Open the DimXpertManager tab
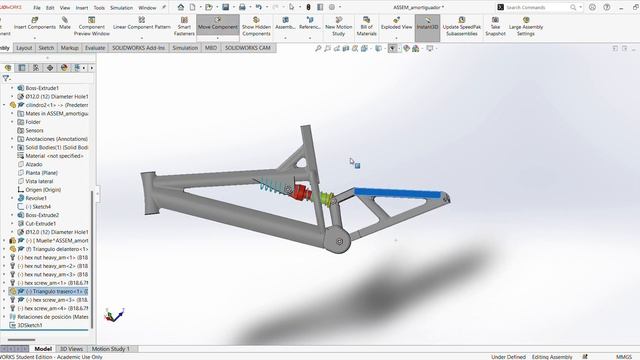 pyautogui.click(x=50, y=68)
